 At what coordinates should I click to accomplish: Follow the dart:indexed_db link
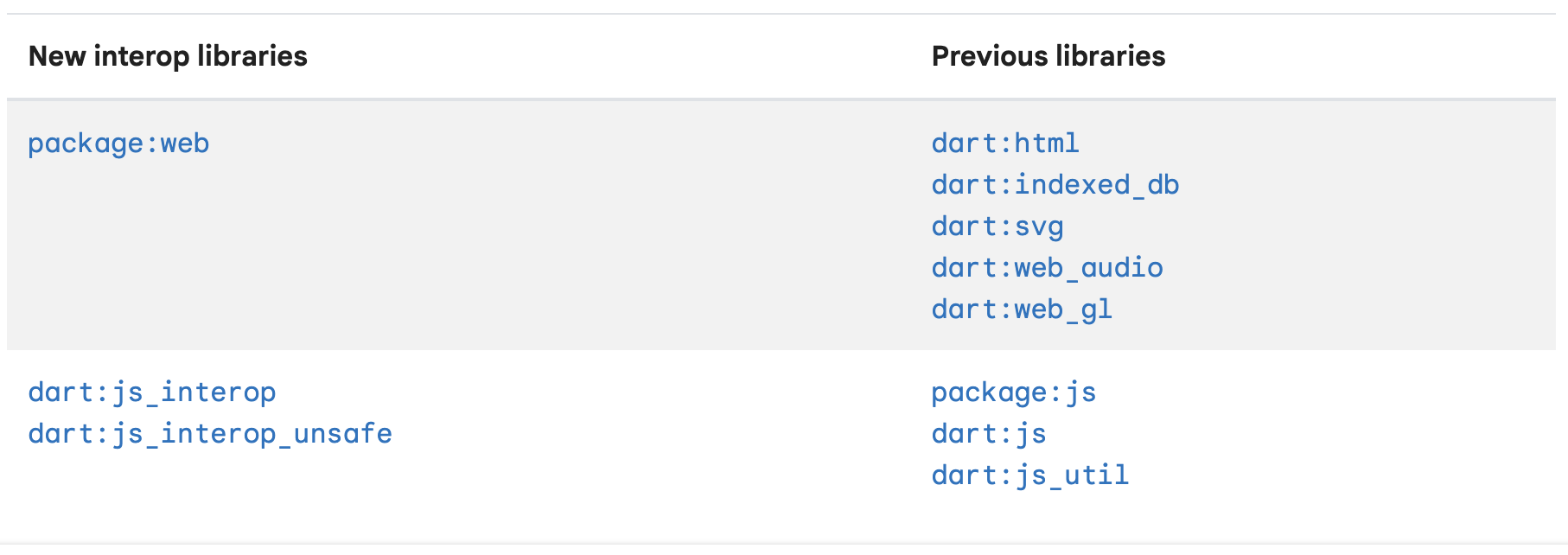pos(1055,185)
